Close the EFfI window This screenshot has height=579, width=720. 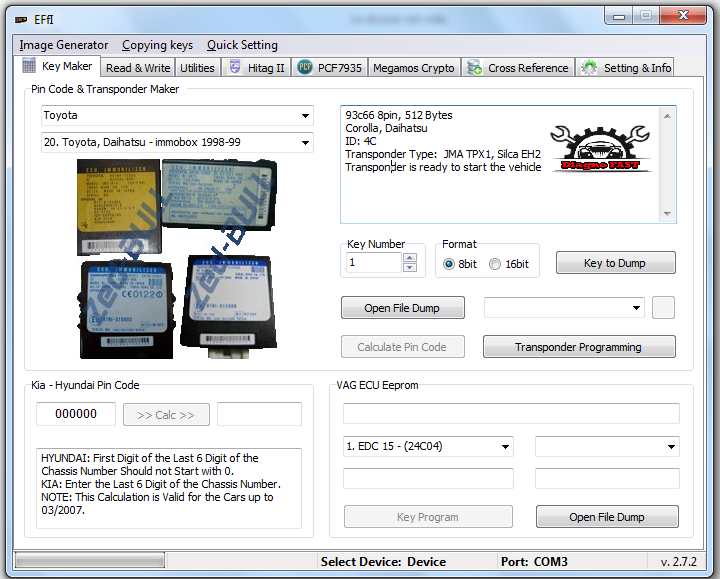[683, 16]
